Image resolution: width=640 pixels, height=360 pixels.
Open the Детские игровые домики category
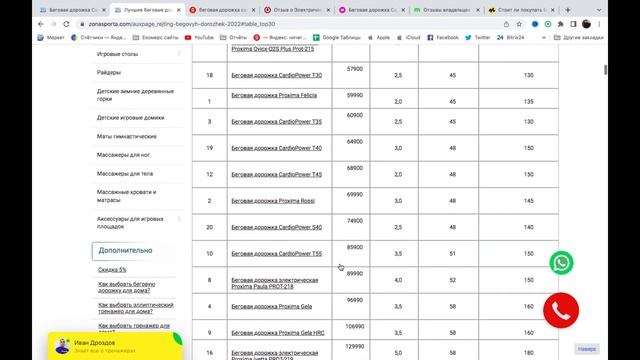(x=130, y=118)
